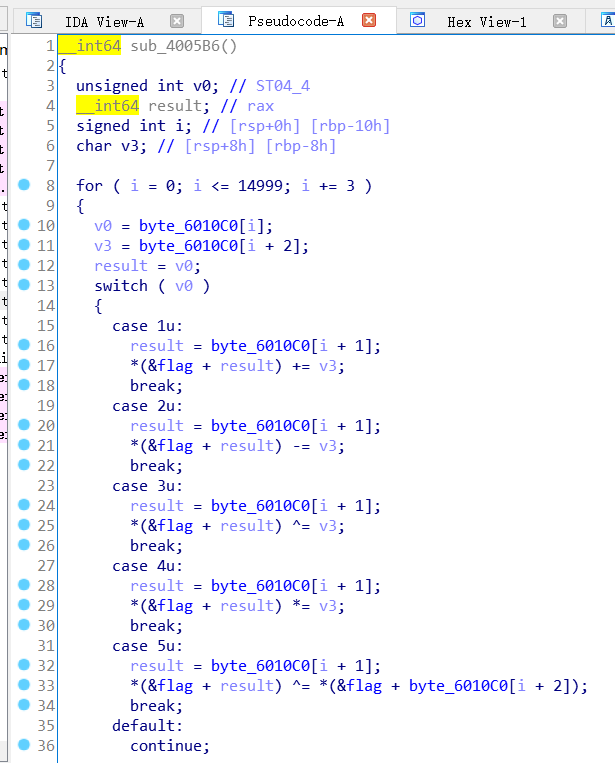Click highlighted __int64 return type on line 1
Image resolution: width=615 pixels, height=763 pixels.
pyautogui.click(x=90, y=46)
